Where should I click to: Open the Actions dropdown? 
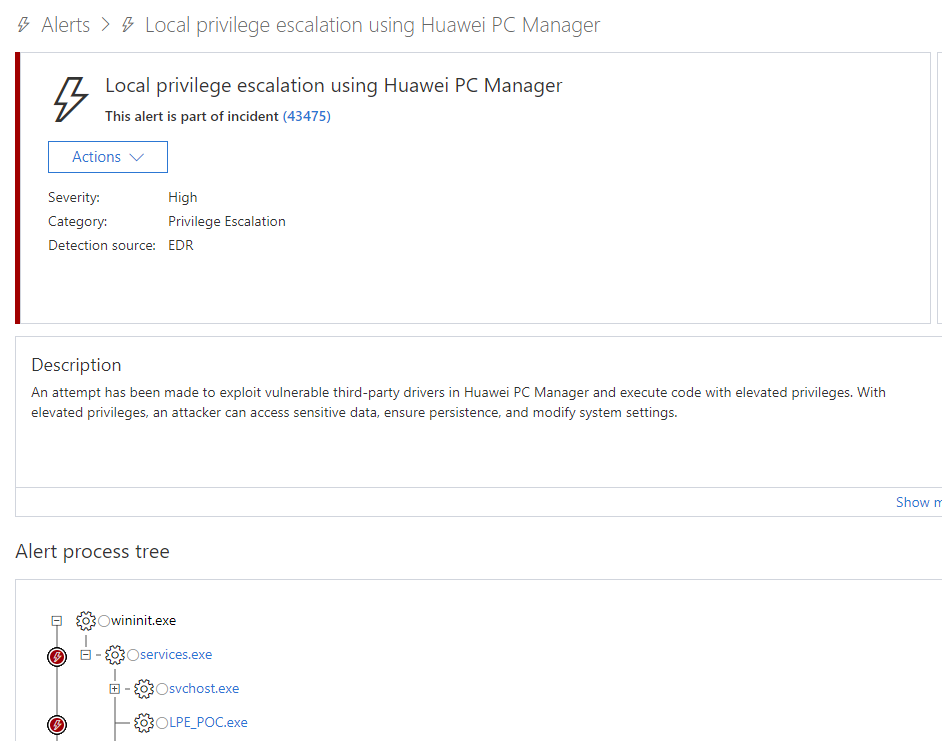[107, 157]
